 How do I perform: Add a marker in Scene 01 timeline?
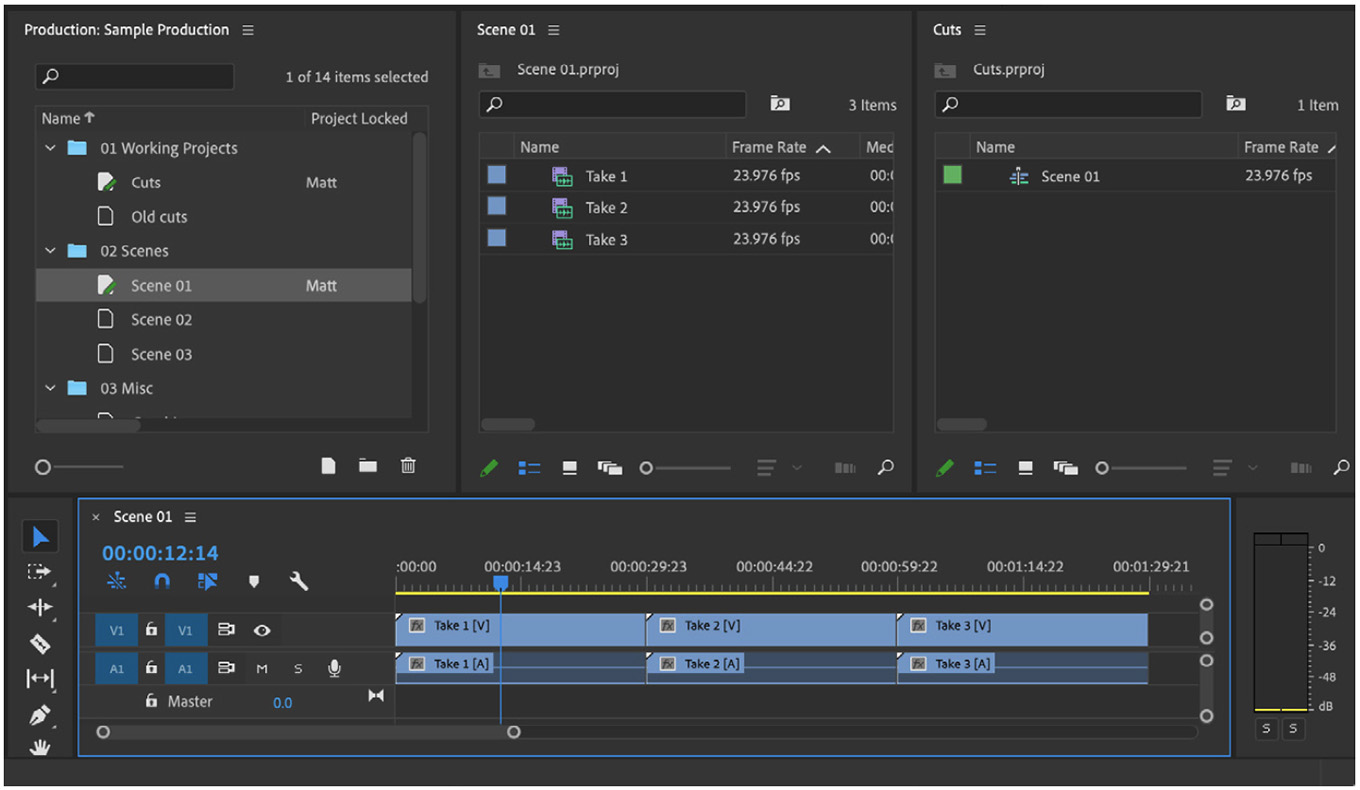tap(254, 581)
